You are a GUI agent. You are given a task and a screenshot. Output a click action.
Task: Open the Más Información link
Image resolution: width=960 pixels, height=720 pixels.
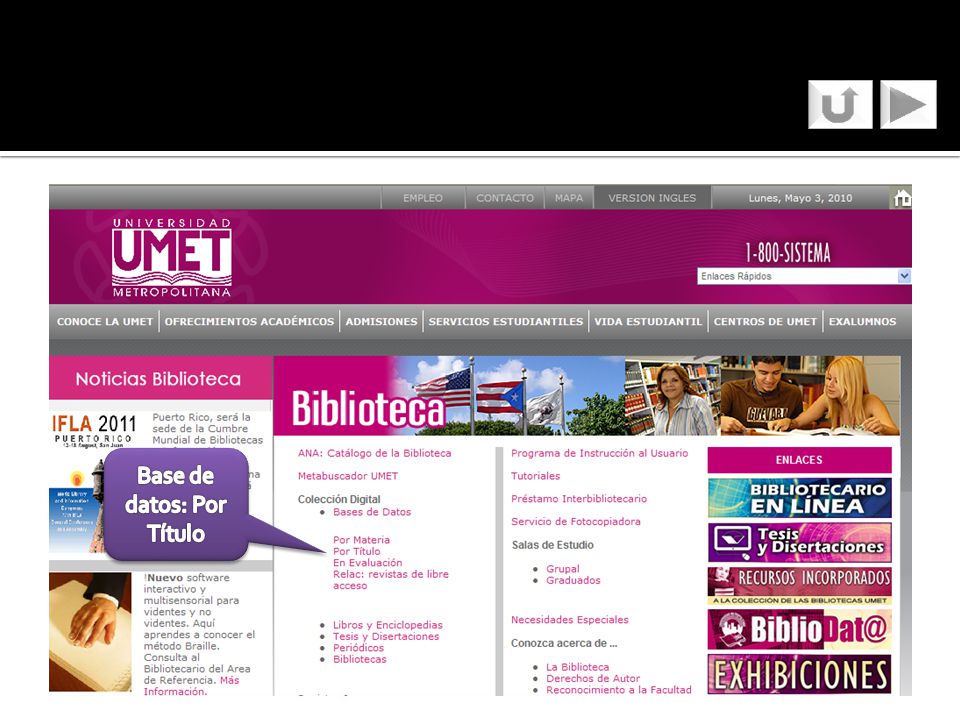click(x=191, y=686)
